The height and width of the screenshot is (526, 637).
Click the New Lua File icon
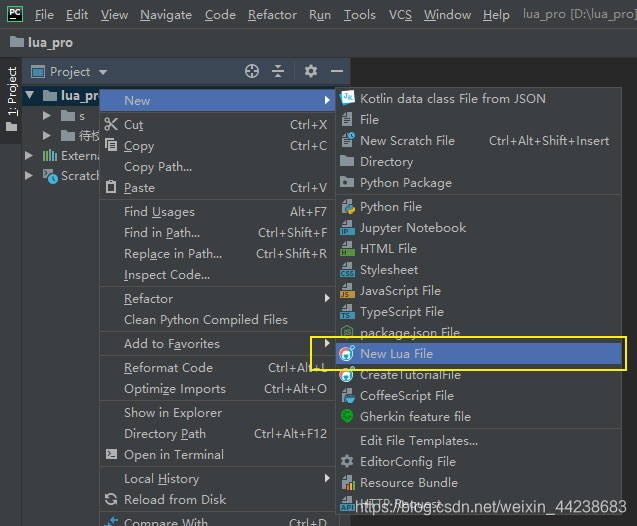[x=347, y=353]
